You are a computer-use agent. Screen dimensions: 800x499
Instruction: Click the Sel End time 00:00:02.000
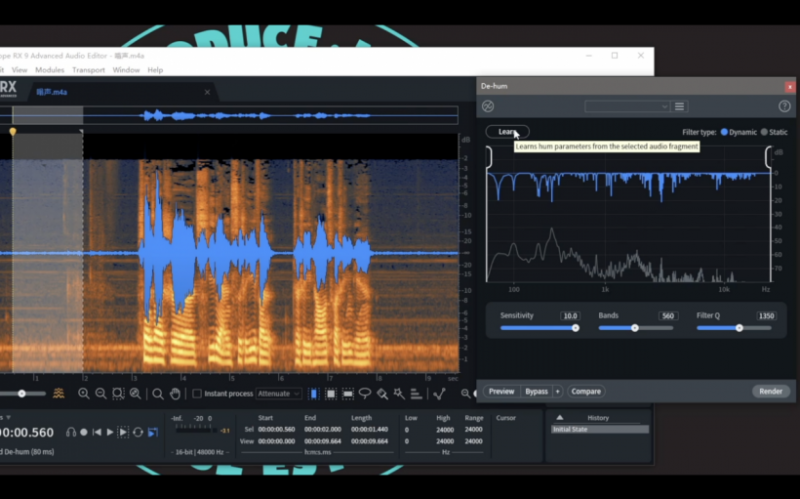pyautogui.click(x=322, y=430)
